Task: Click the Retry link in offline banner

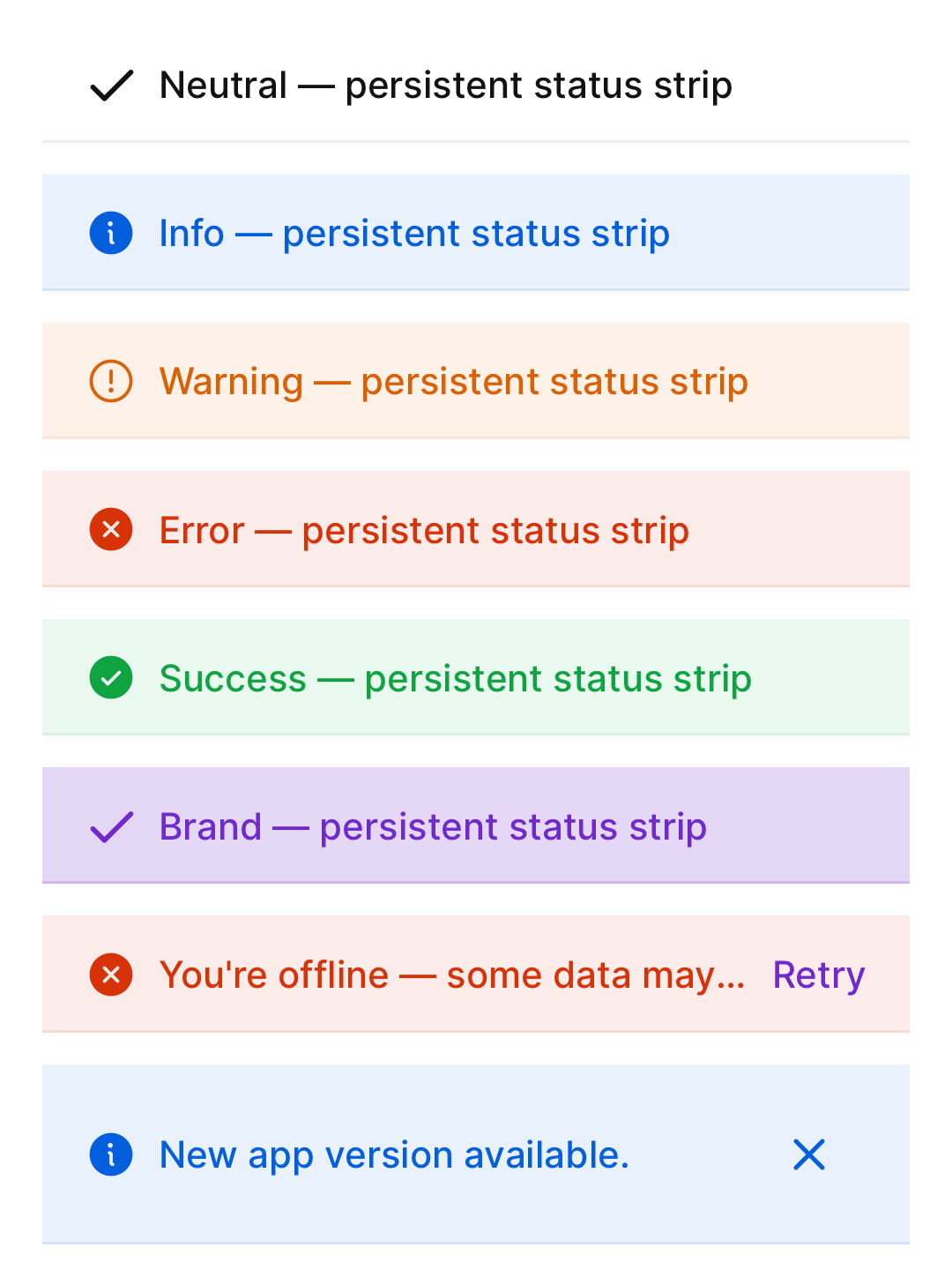Action: click(819, 975)
